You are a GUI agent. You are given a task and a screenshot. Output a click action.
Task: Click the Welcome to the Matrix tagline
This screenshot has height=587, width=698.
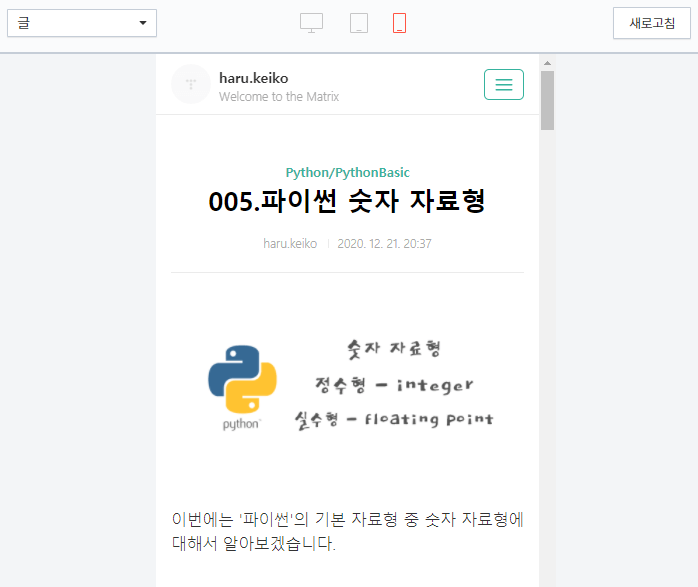click(x=279, y=97)
